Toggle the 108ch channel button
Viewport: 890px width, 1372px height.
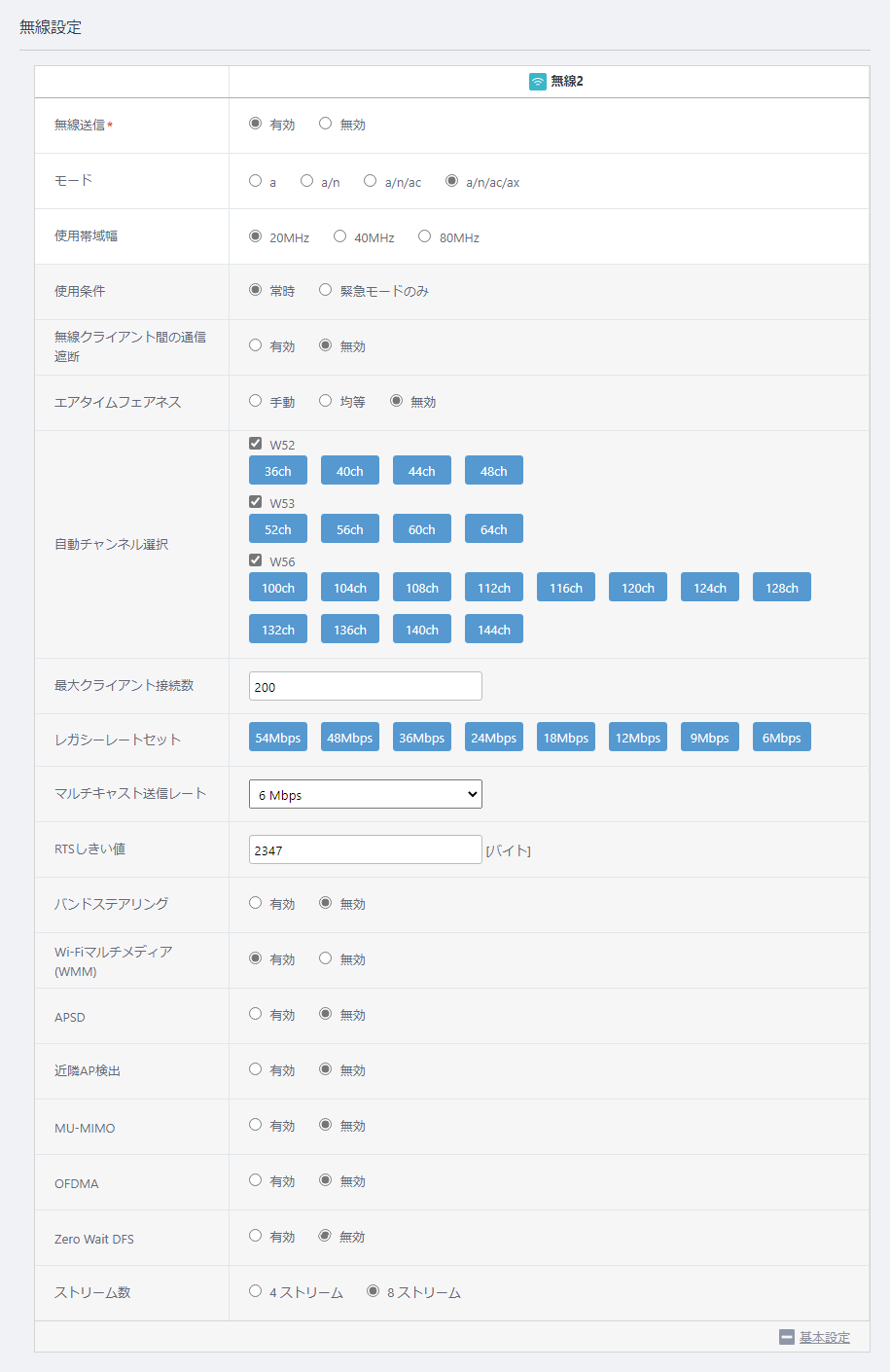422,588
